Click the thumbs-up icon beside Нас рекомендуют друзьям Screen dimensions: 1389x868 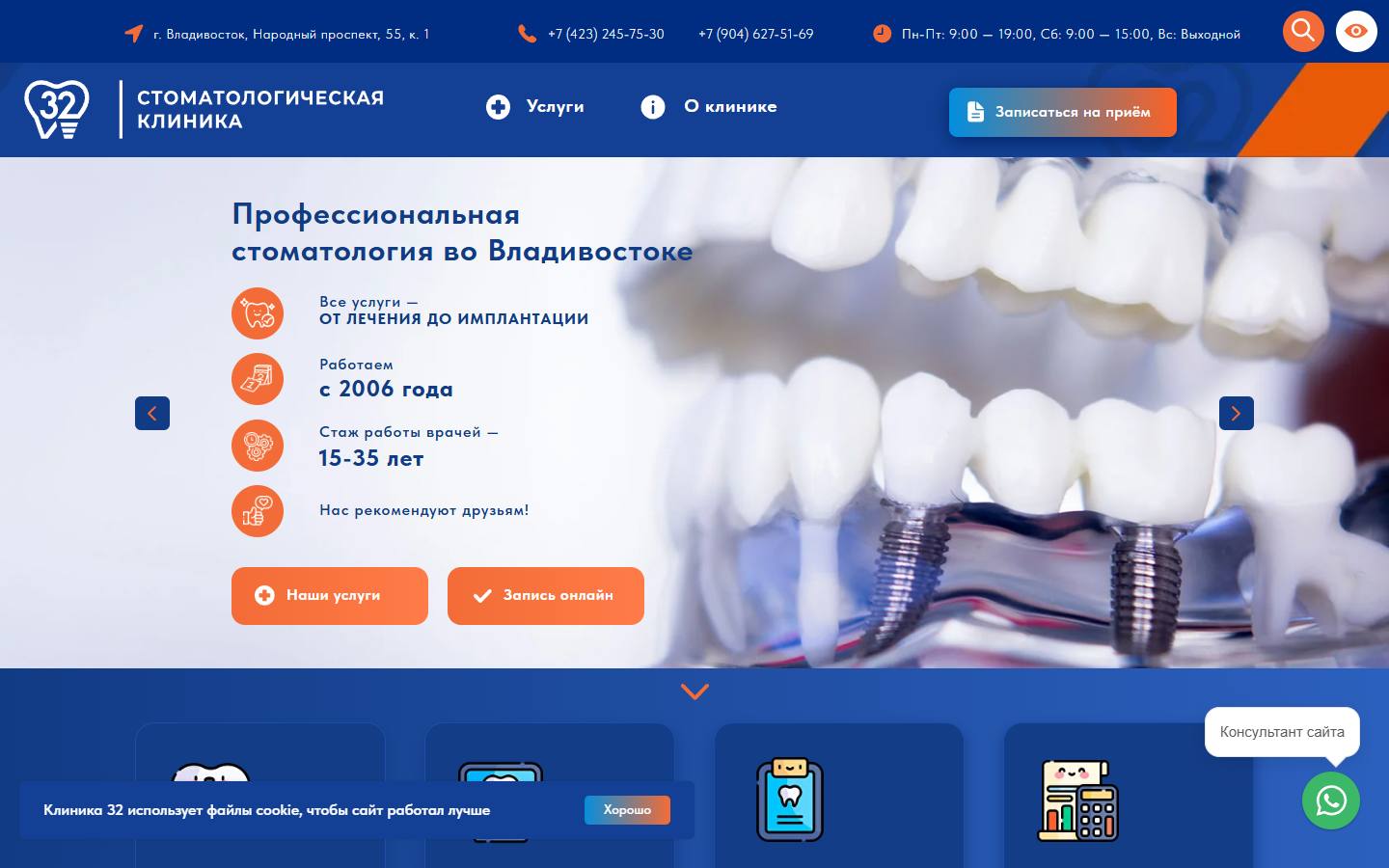(x=258, y=511)
